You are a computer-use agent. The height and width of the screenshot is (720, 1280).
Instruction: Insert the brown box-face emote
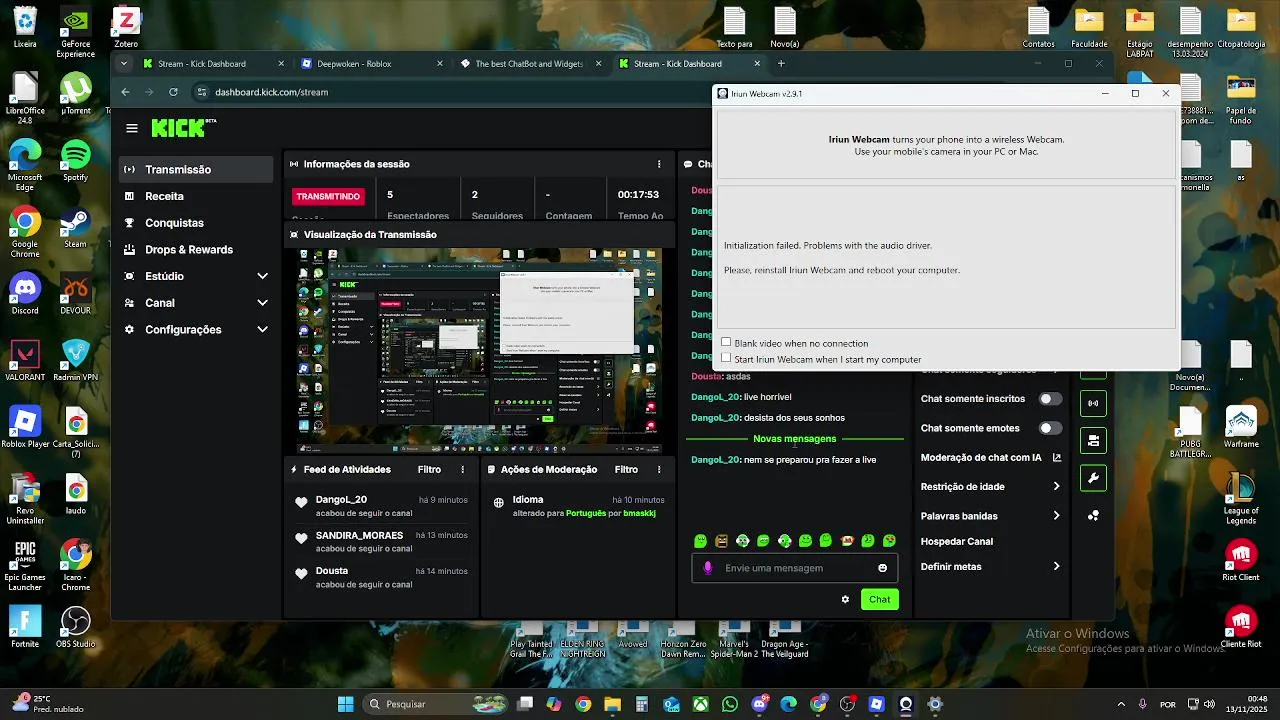(x=721, y=541)
